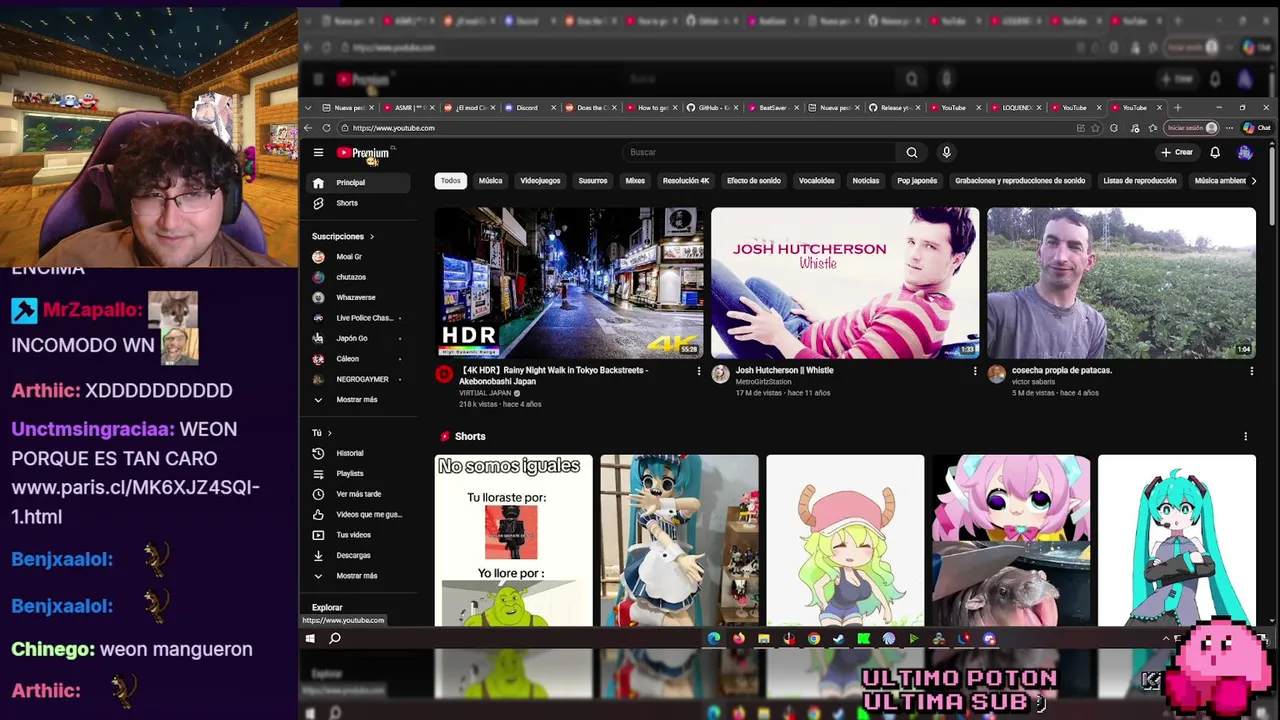Click the search magnifier button

(x=911, y=153)
